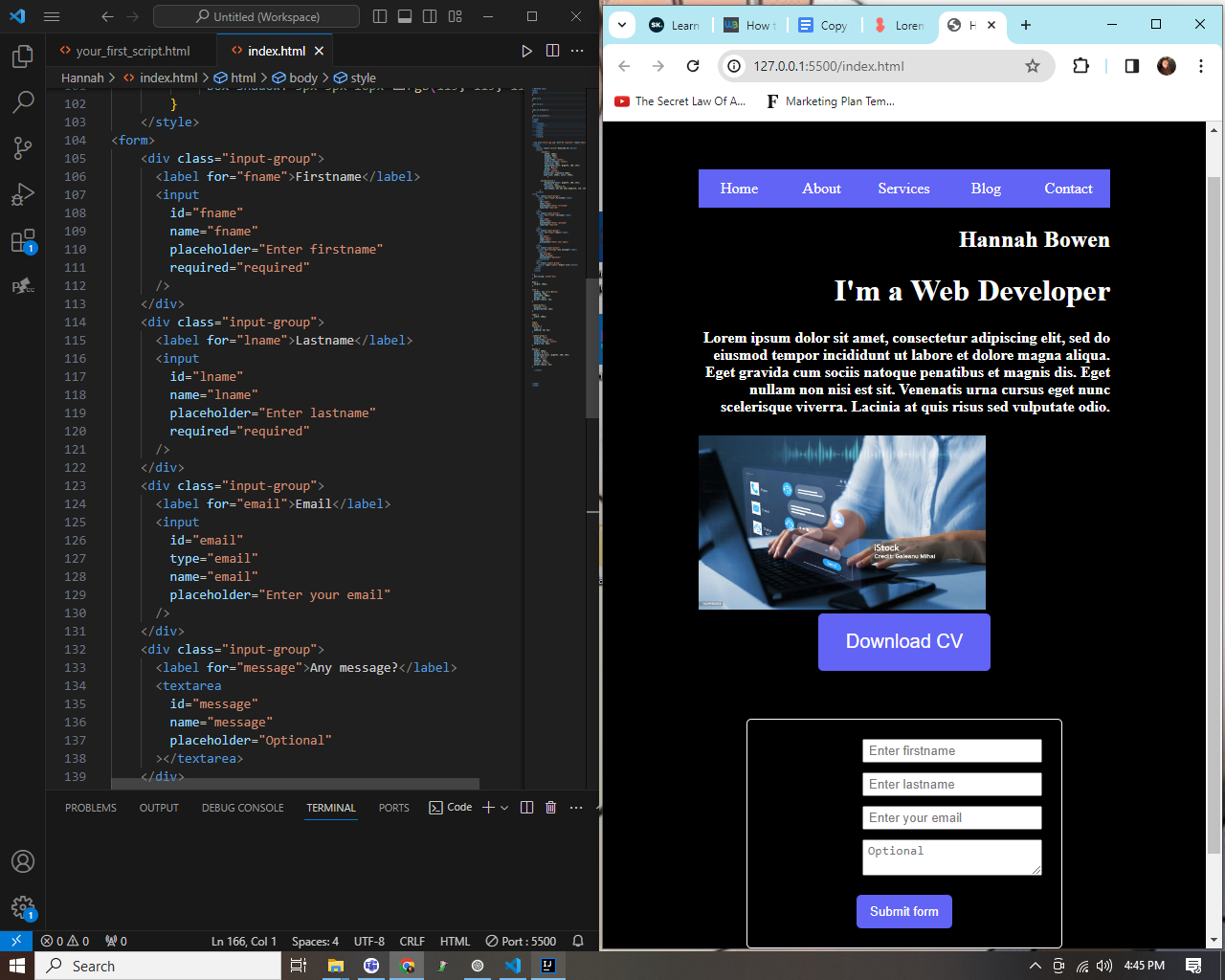
Task: Click the html element breadcrumb item
Action: [235, 78]
